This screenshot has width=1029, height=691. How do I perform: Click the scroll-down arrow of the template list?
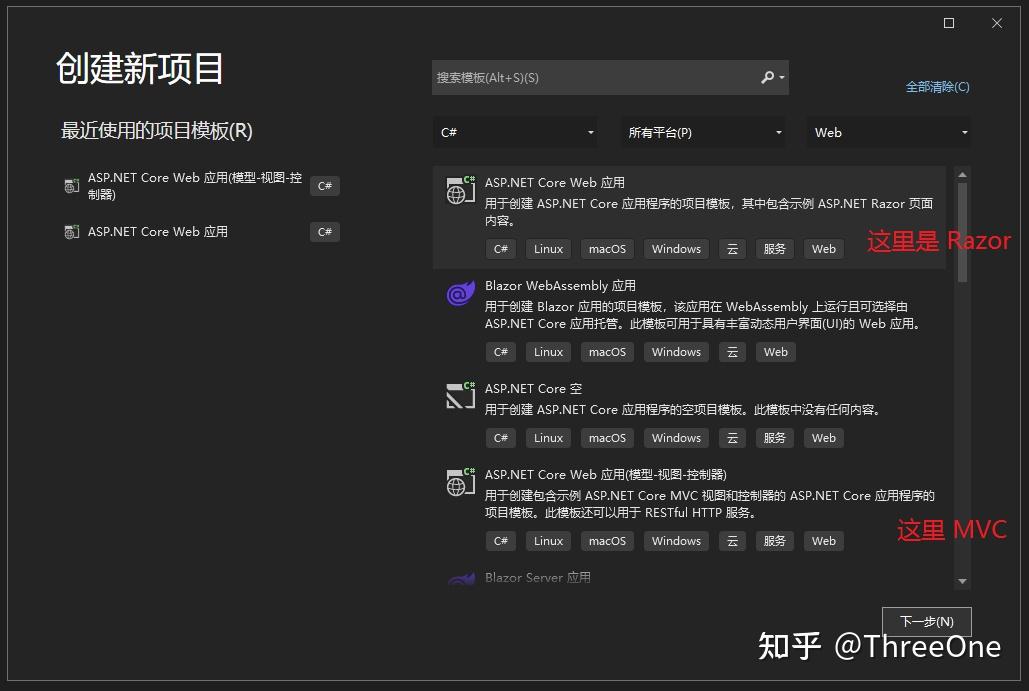(961, 581)
